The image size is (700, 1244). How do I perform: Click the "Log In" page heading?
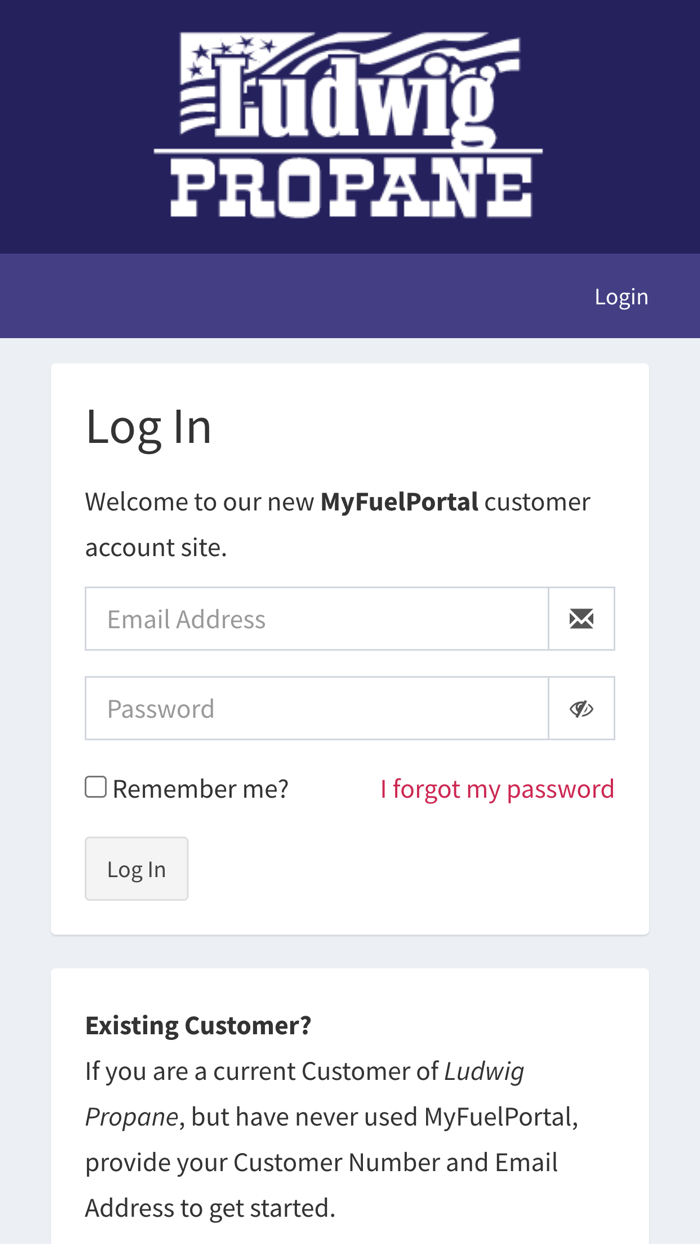148,427
